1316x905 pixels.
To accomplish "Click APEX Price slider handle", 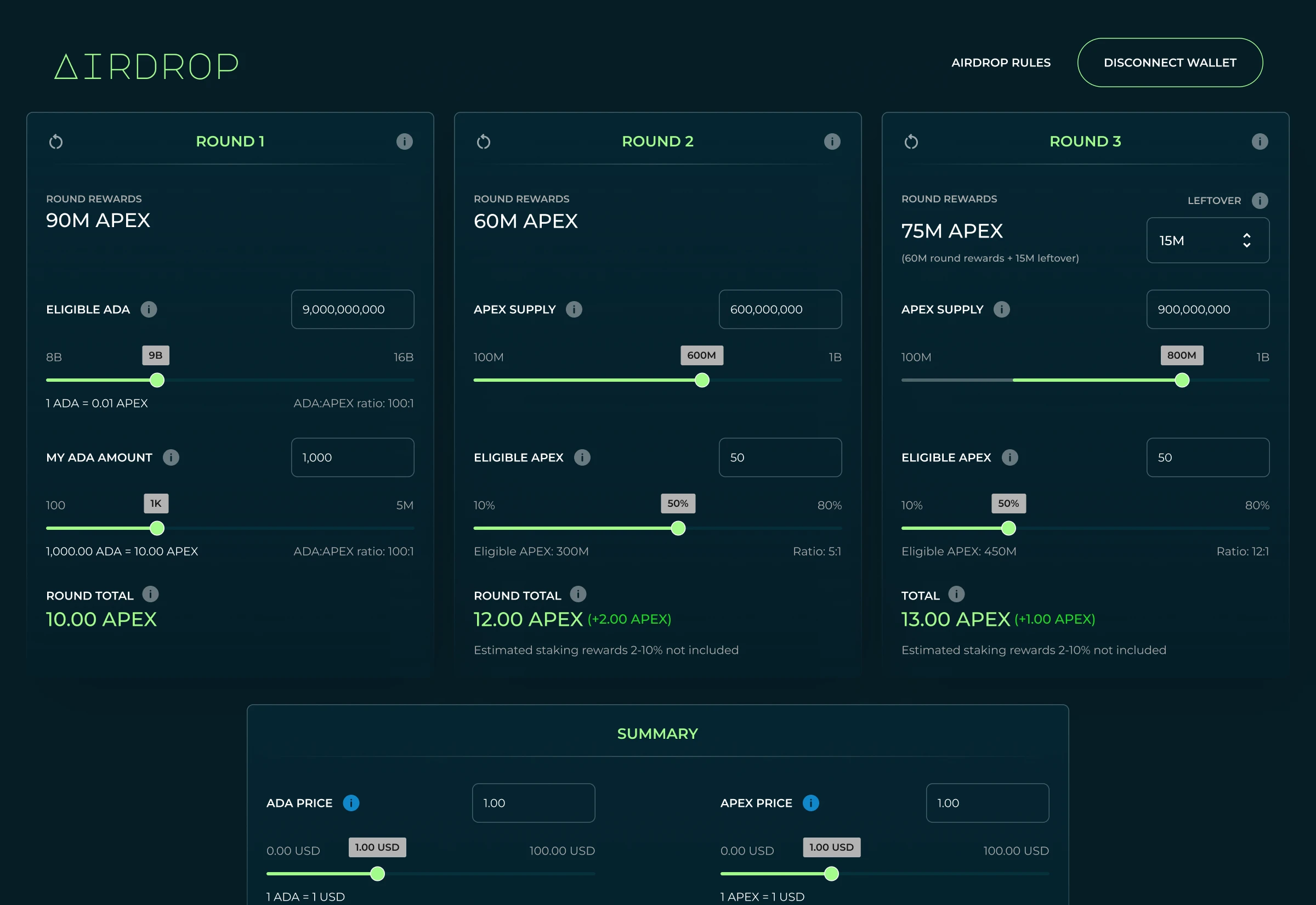I will 831,874.
